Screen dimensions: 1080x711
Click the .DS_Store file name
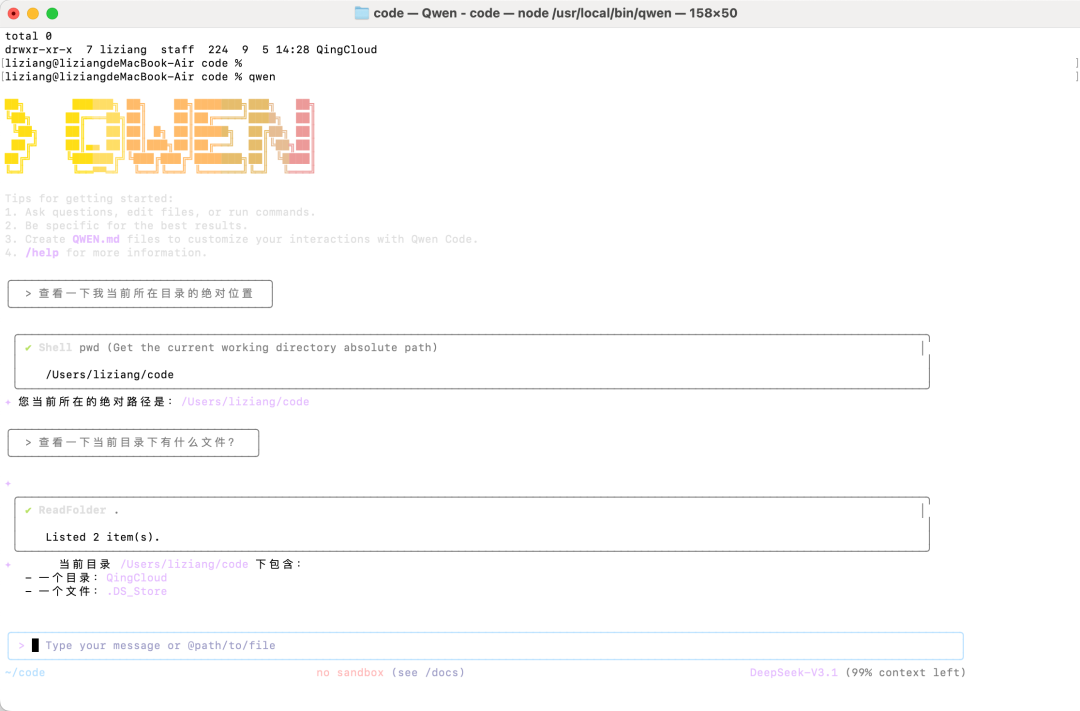[136, 591]
